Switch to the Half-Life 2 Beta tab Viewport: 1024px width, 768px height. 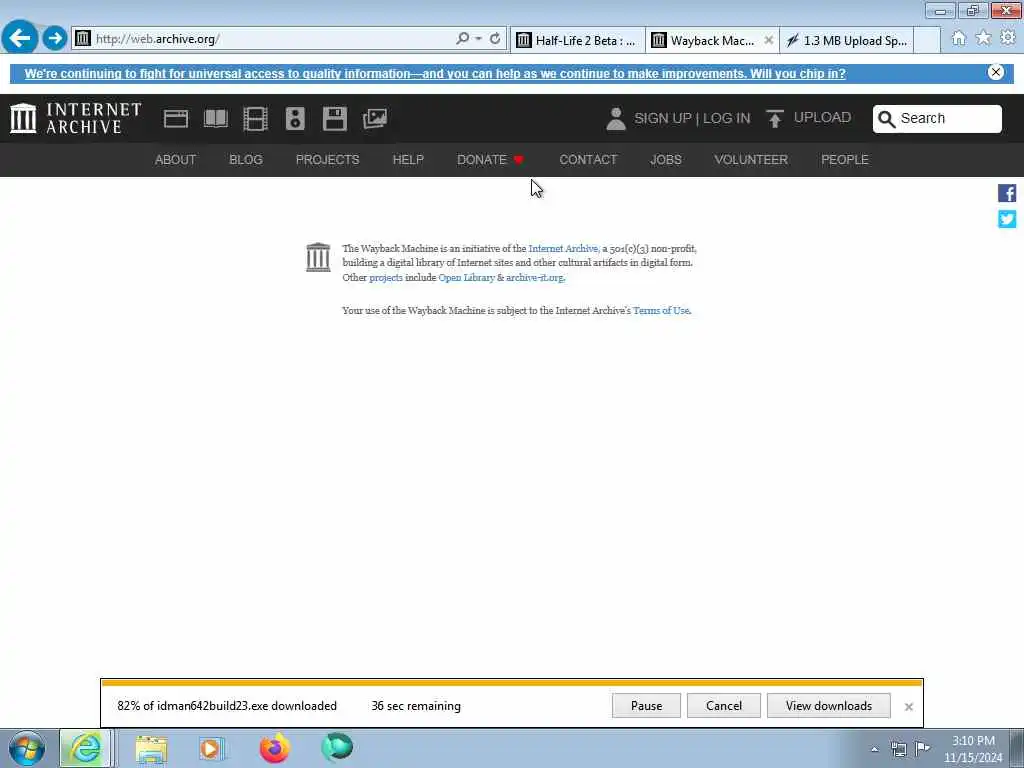(x=577, y=40)
